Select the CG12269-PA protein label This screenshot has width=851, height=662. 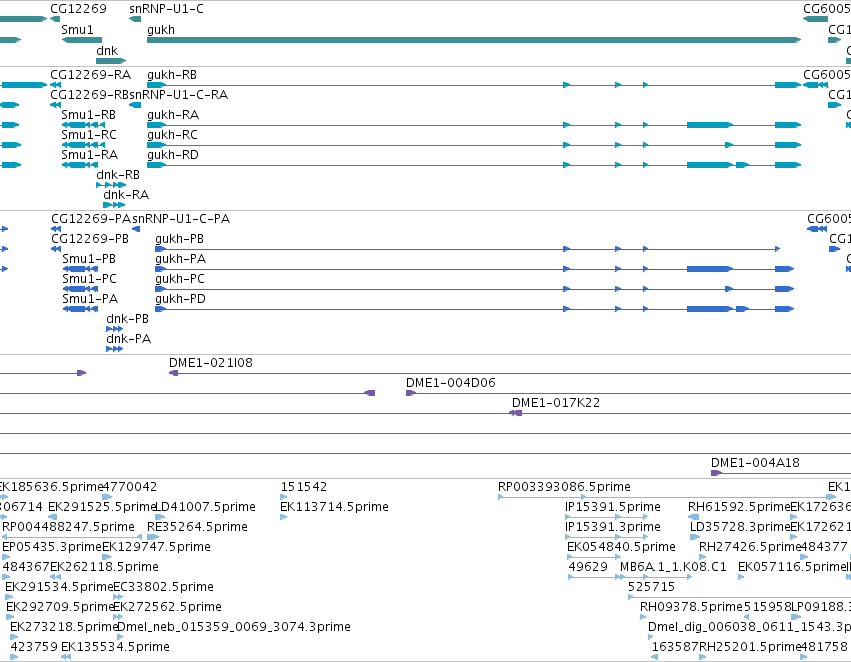(91, 219)
